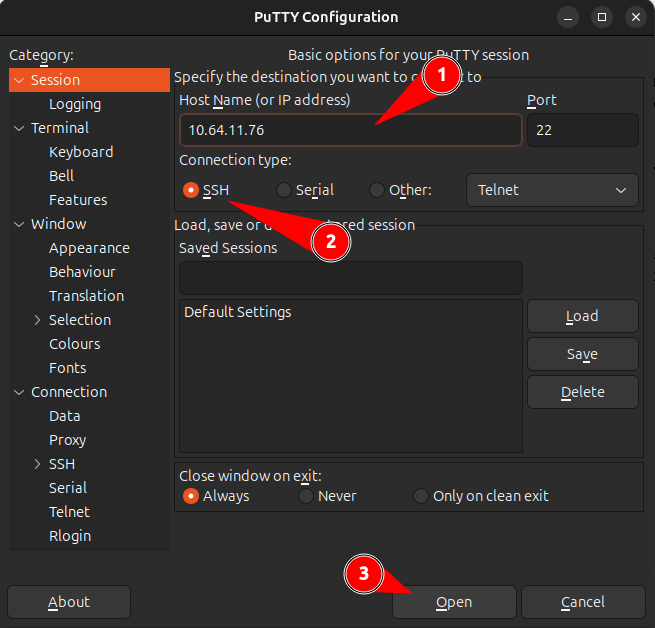Open the Colours settings
The image size is (655, 628).
coord(75,344)
